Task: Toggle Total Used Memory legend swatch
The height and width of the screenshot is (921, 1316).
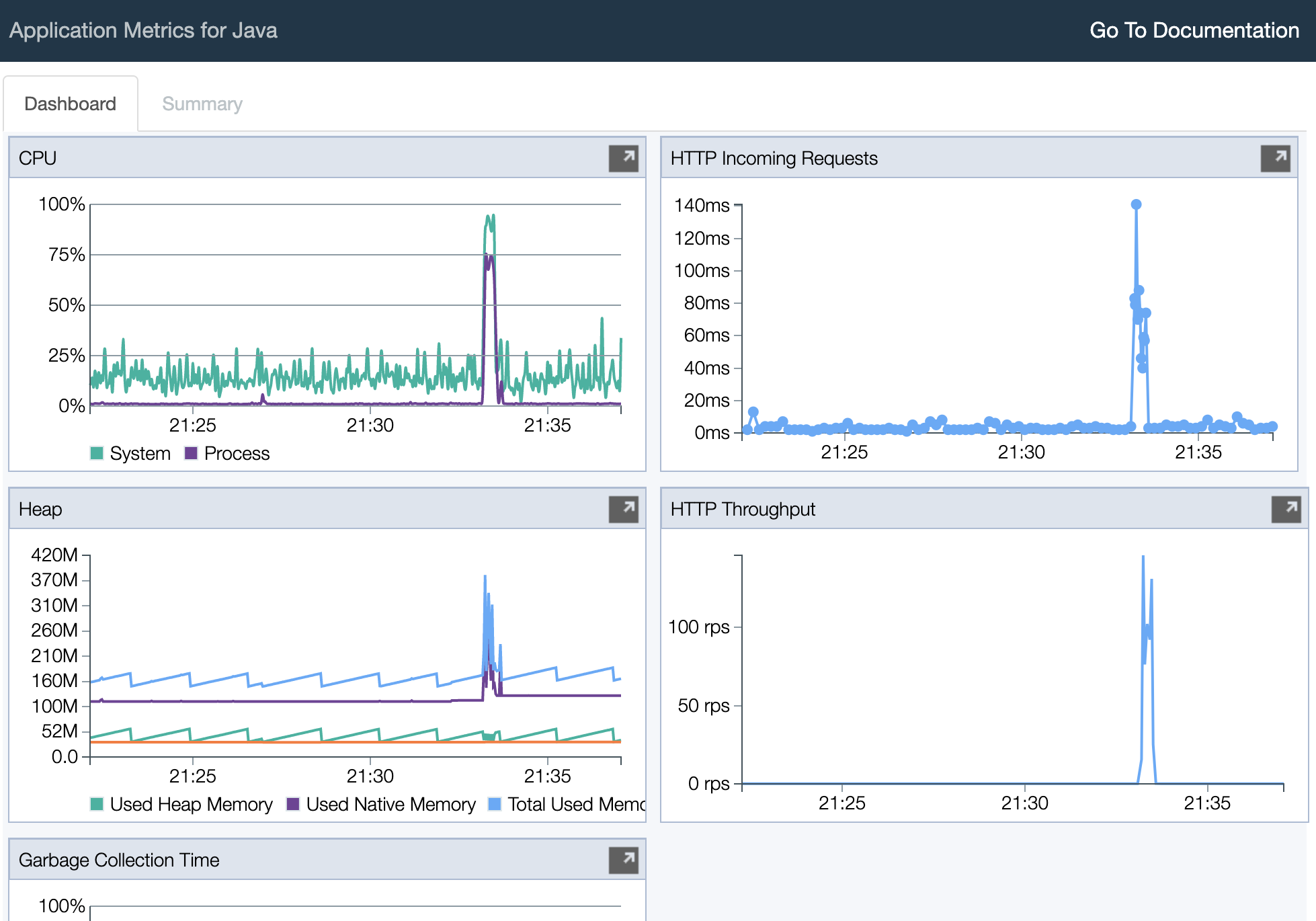Action: point(495,804)
